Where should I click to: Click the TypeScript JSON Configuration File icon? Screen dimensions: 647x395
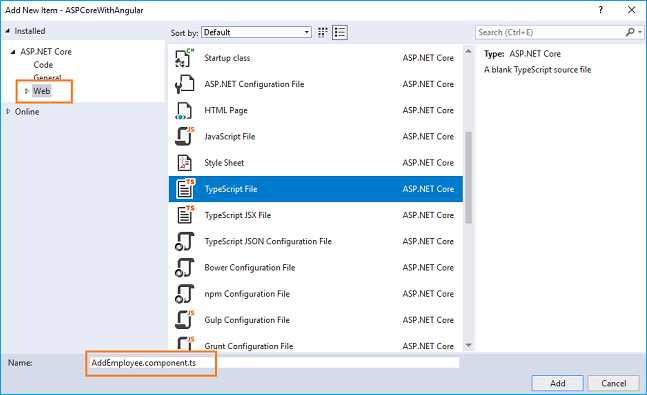click(x=184, y=241)
